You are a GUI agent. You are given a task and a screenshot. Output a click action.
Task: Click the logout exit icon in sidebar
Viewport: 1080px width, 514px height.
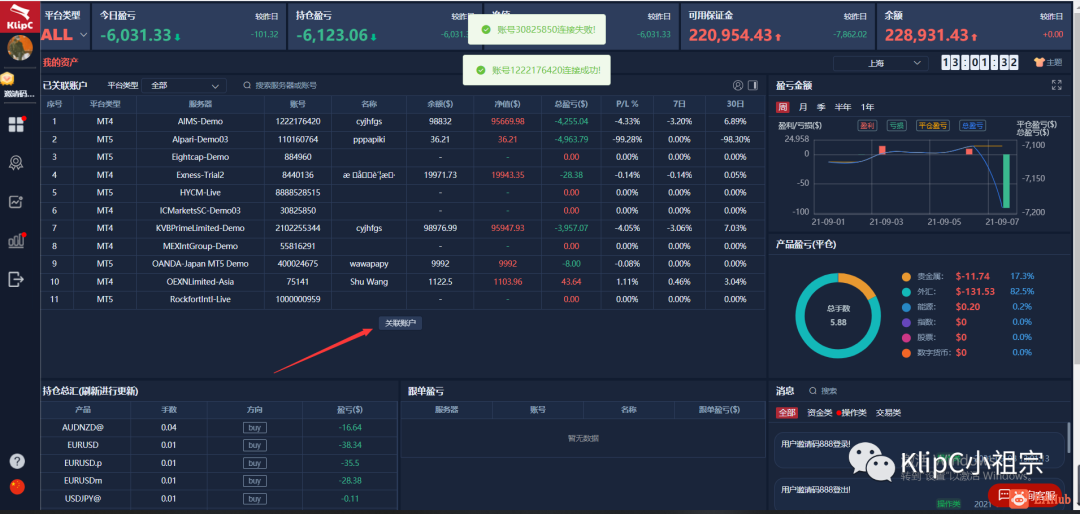pos(16,279)
